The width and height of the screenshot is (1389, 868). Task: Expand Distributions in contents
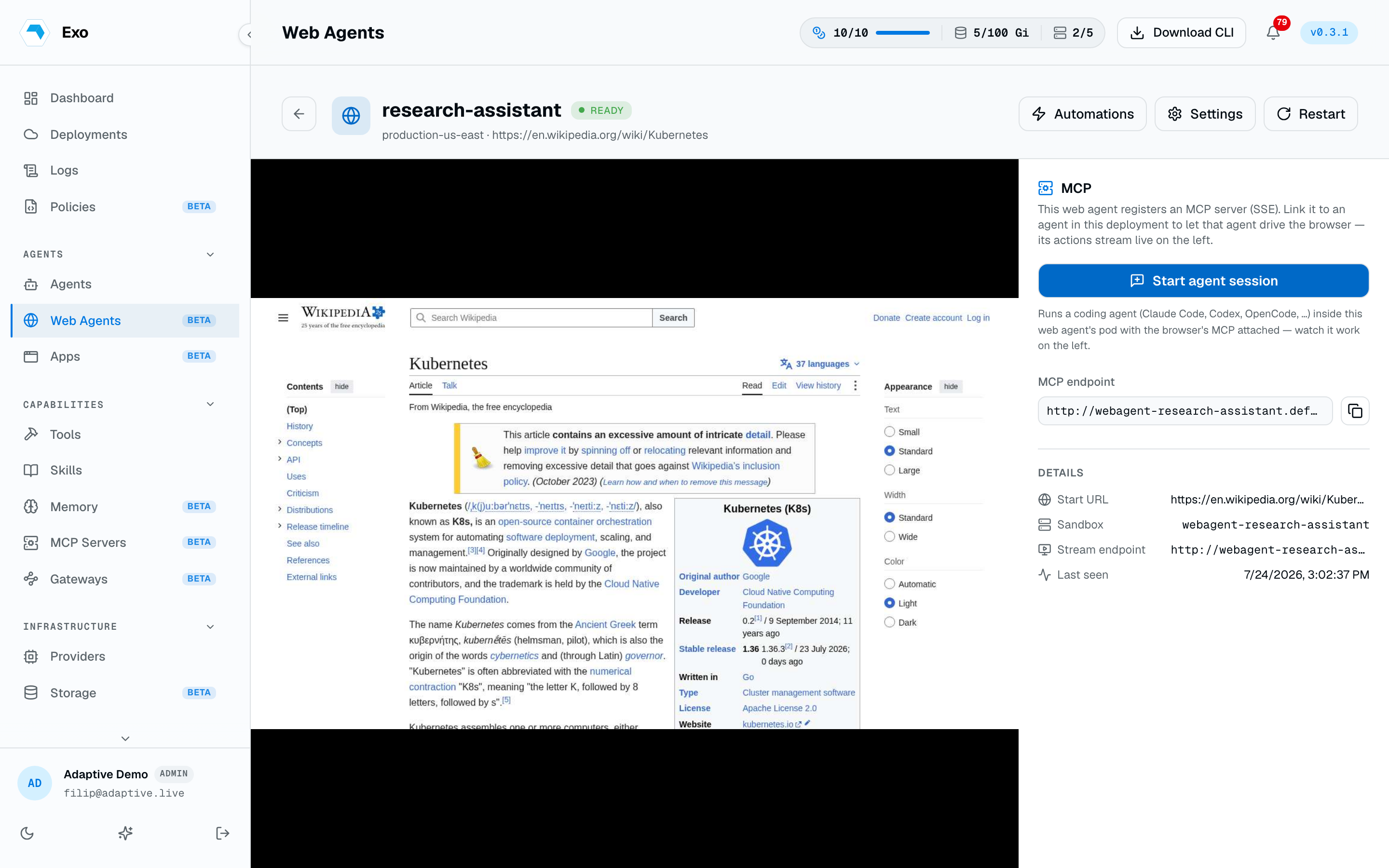coord(280,509)
